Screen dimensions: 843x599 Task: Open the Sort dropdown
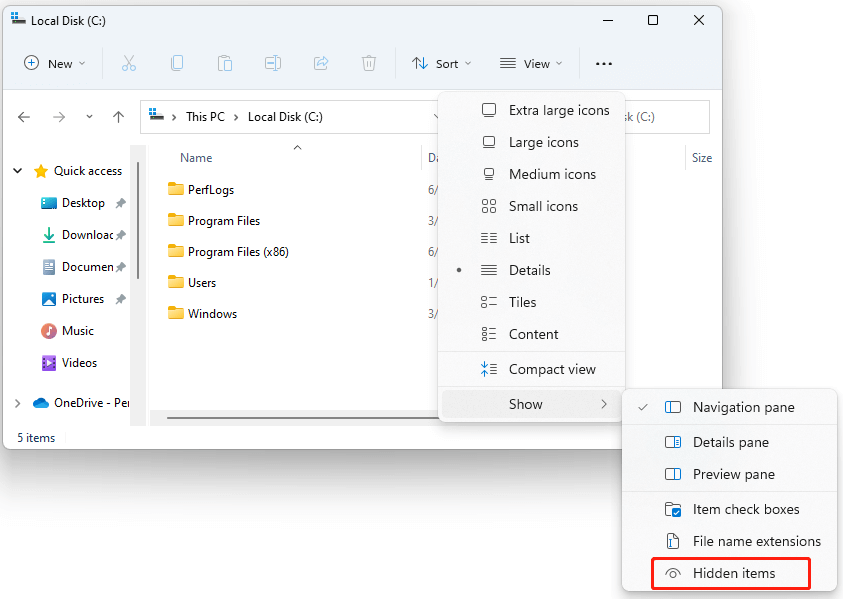441,63
